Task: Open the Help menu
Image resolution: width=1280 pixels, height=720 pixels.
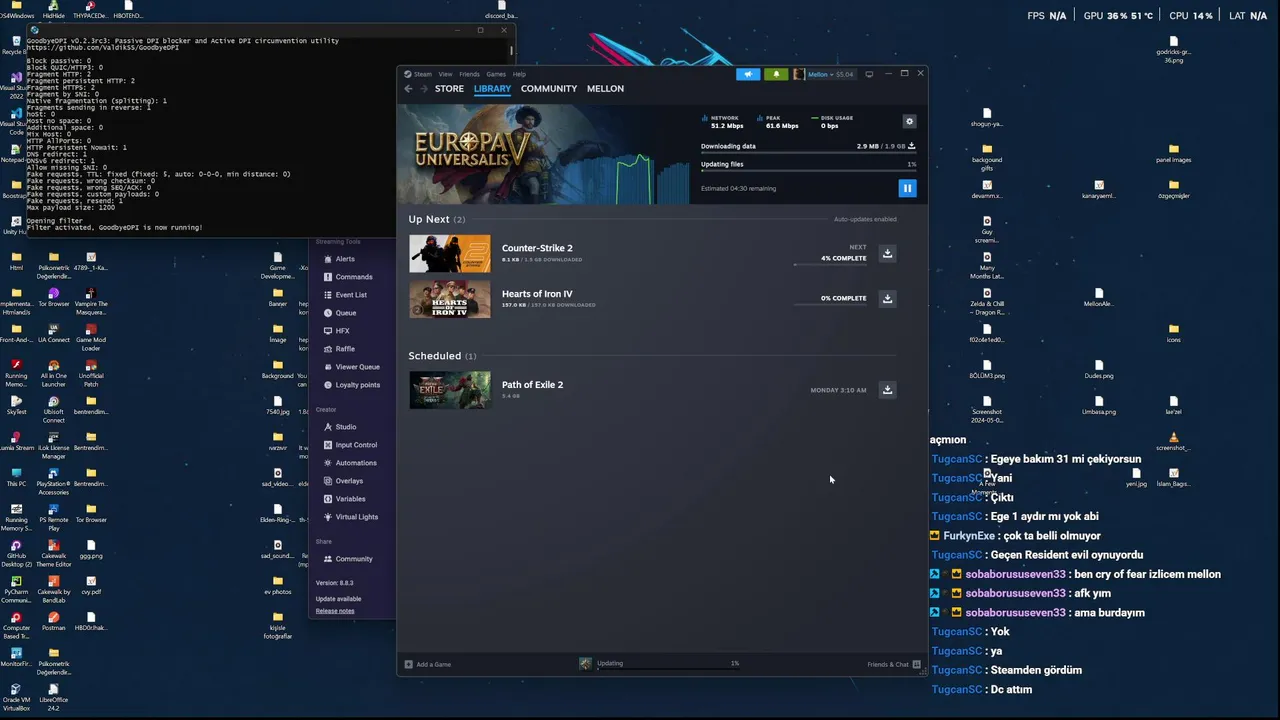Action: tap(519, 74)
